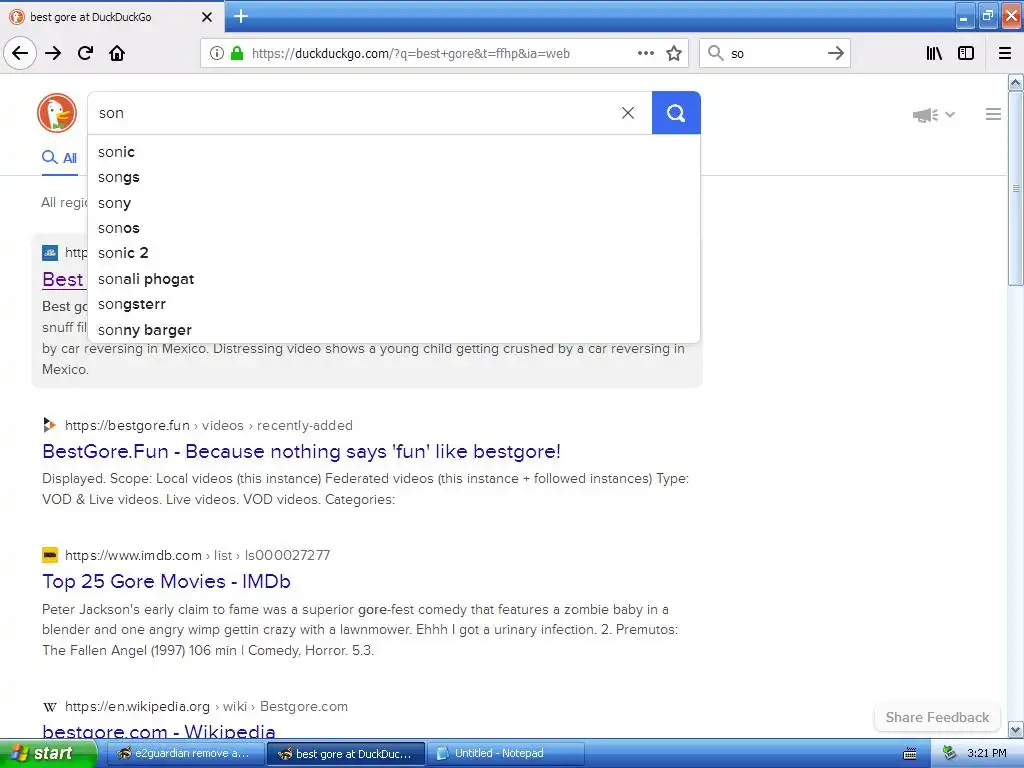Click browser search bar containing 'so'
The width and height of the screenshot is (1024, 768).
point(775,54)
